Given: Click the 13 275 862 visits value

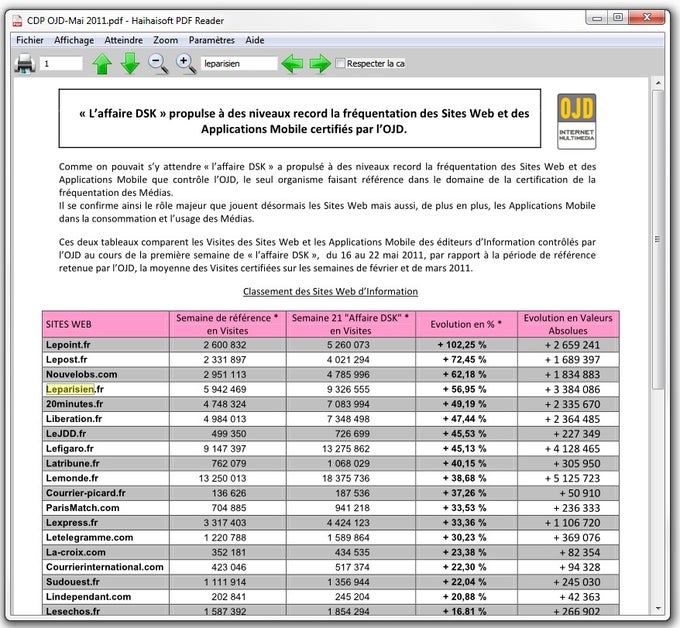Looking at the screenshot, I should coord(346,448).
